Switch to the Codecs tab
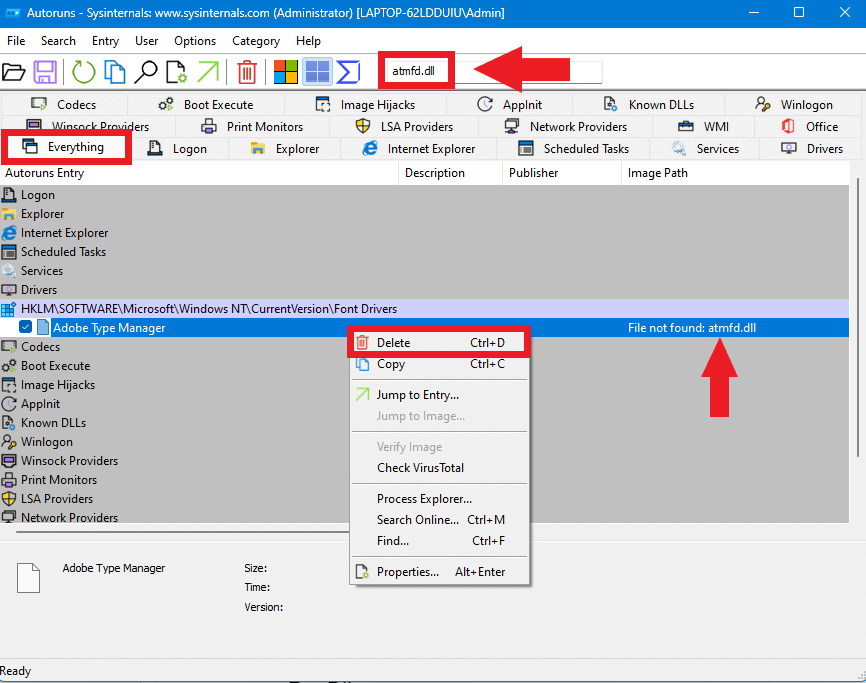The width and height of the screenshot is (866, 683). point(64,104)
